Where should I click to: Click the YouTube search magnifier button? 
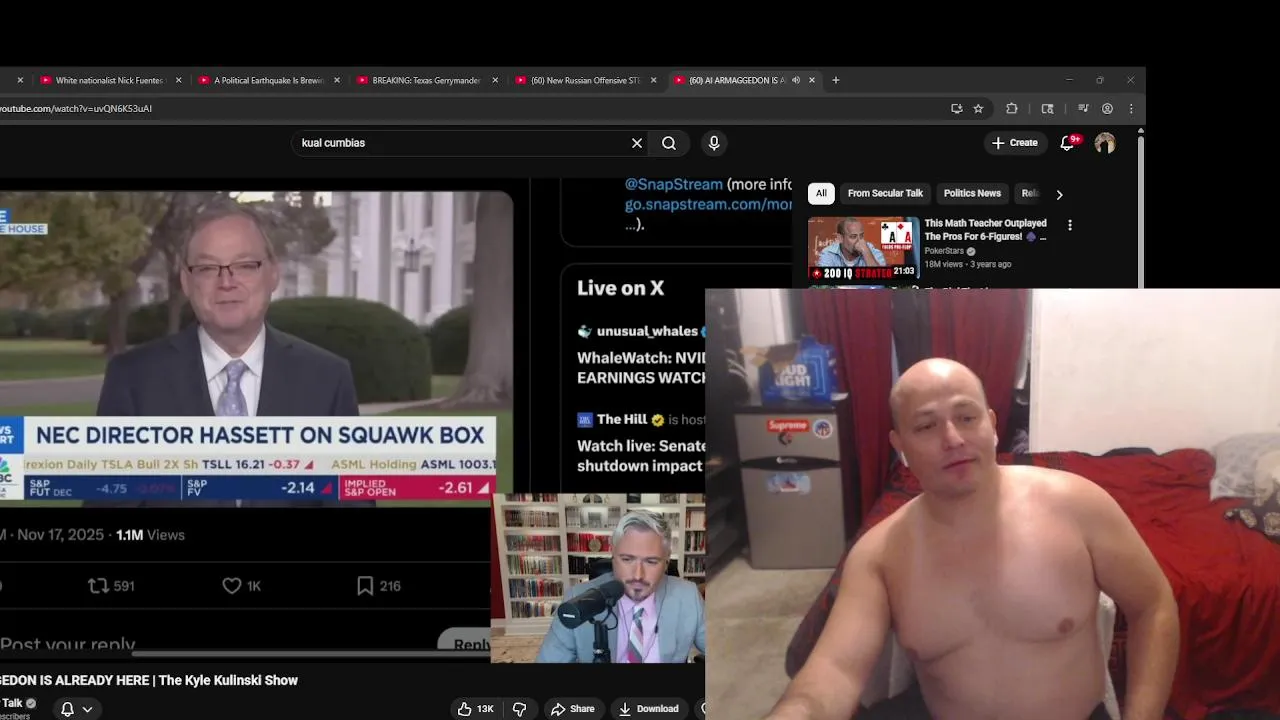coord(669,143)
